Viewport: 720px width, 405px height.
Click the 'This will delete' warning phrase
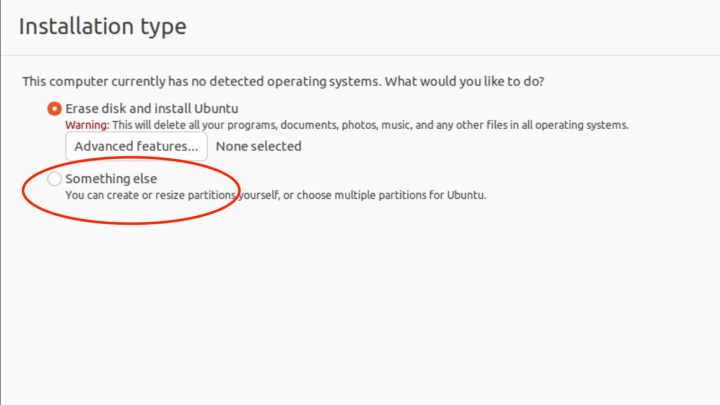(147, 125)
